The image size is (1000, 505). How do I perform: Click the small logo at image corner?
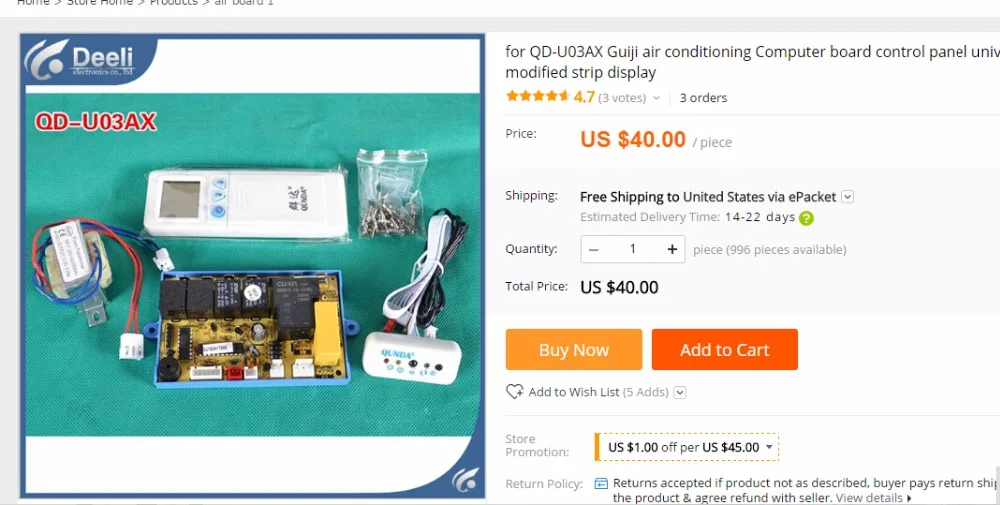point(464,479)
